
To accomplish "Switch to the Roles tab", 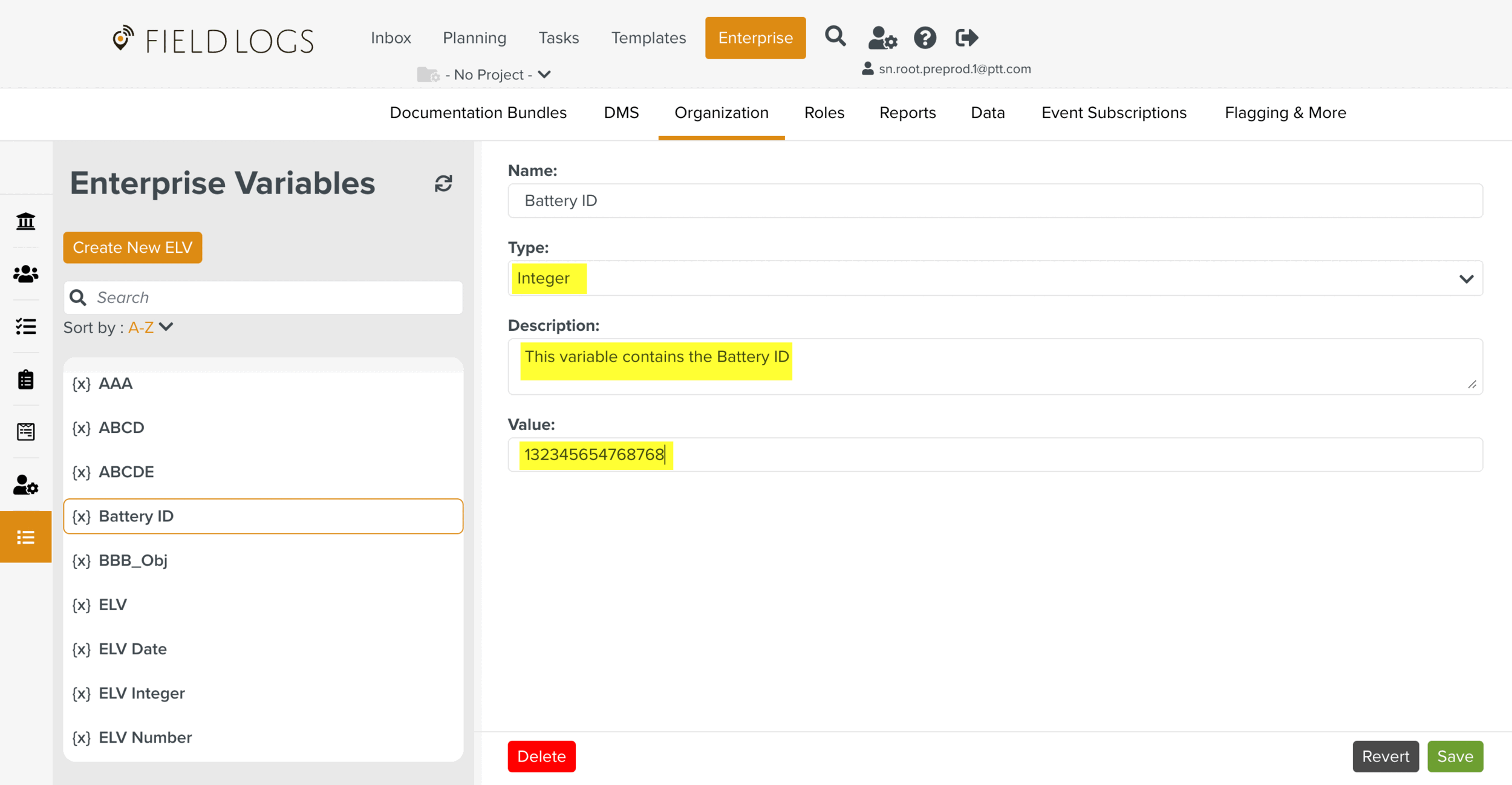I will [824, 113].
